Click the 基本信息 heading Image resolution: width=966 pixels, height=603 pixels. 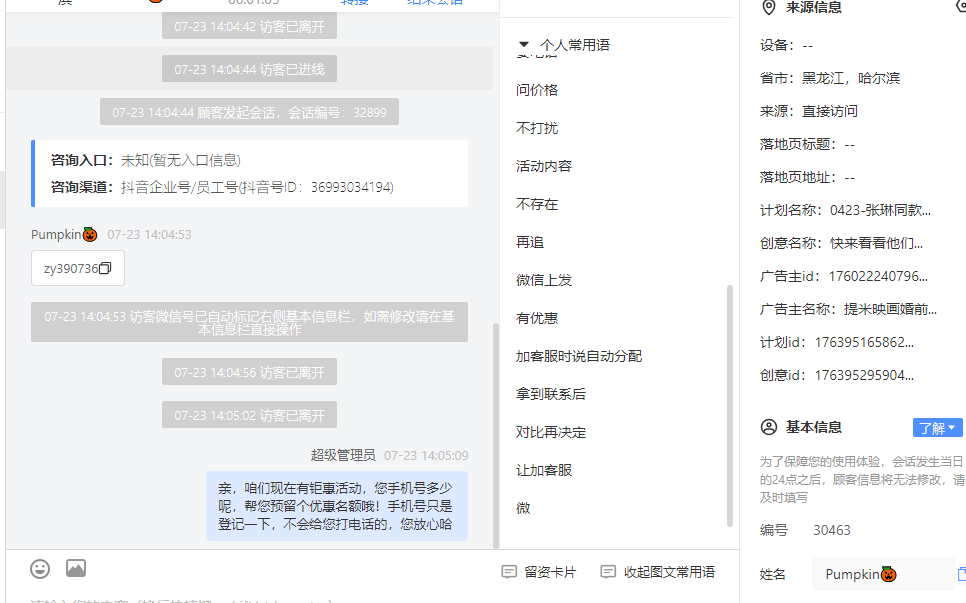[x=813, y=427]
